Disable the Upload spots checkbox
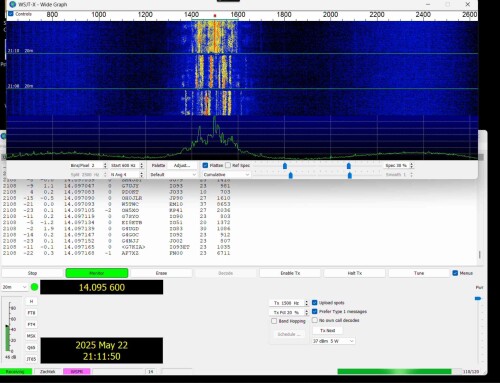Screen dimensions: 500x383 314,303
